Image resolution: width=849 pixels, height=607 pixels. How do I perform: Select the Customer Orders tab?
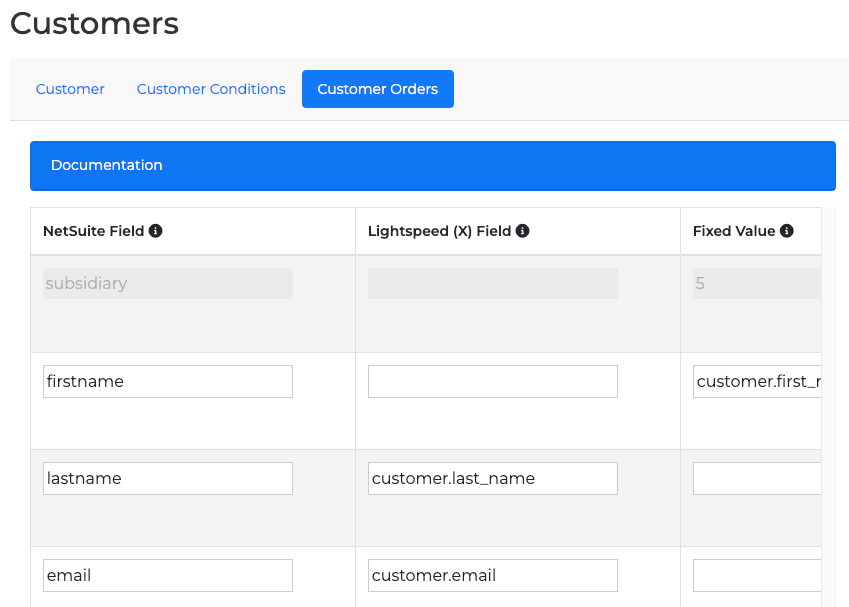point(377,89)
